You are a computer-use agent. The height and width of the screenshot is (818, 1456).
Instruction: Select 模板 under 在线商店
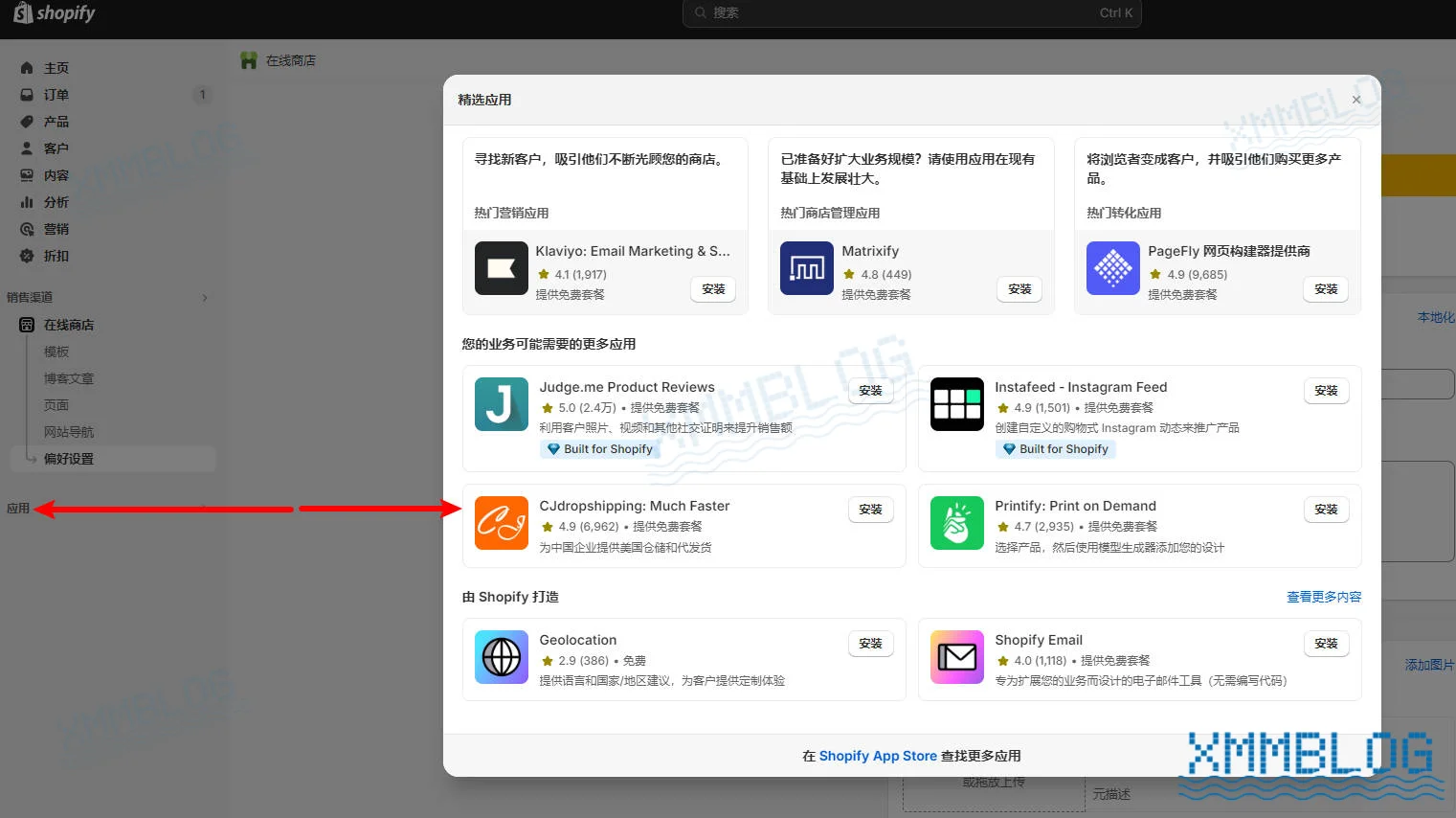tap(56, 352)
